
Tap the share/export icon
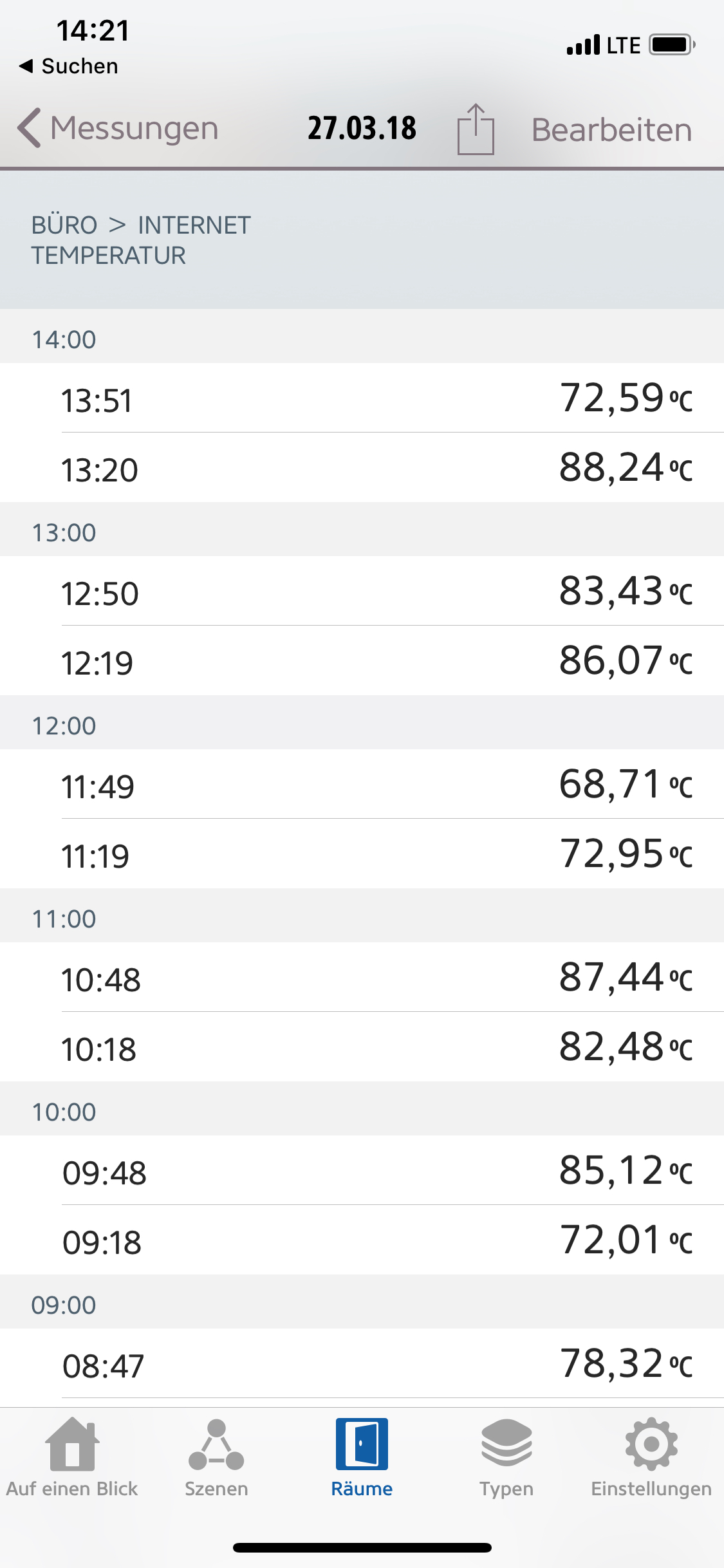(476, 129)
